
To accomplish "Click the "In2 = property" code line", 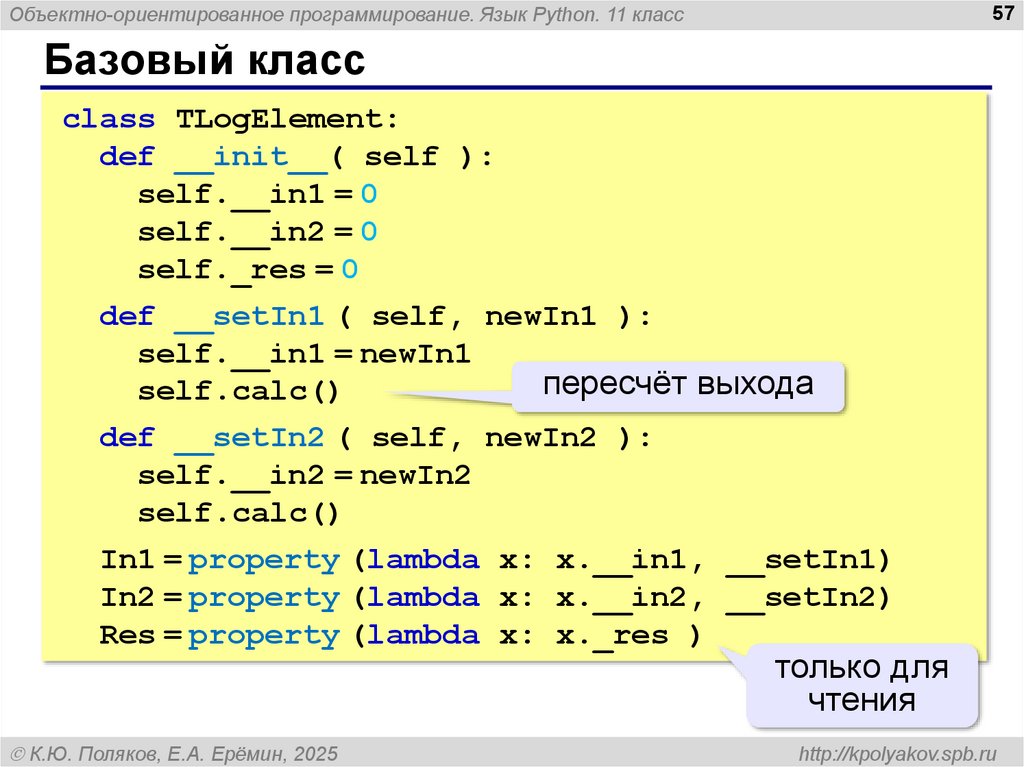I will pos(494,598).
